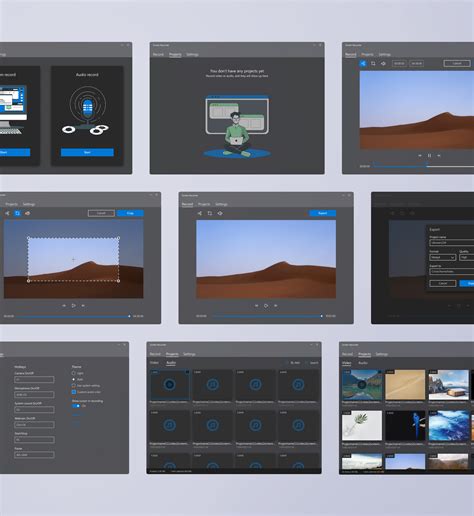The width and height of the screenshot is (474, 516).
Task: Click Cancel in the trim window toolbar
Action: [x=457, y=63]
